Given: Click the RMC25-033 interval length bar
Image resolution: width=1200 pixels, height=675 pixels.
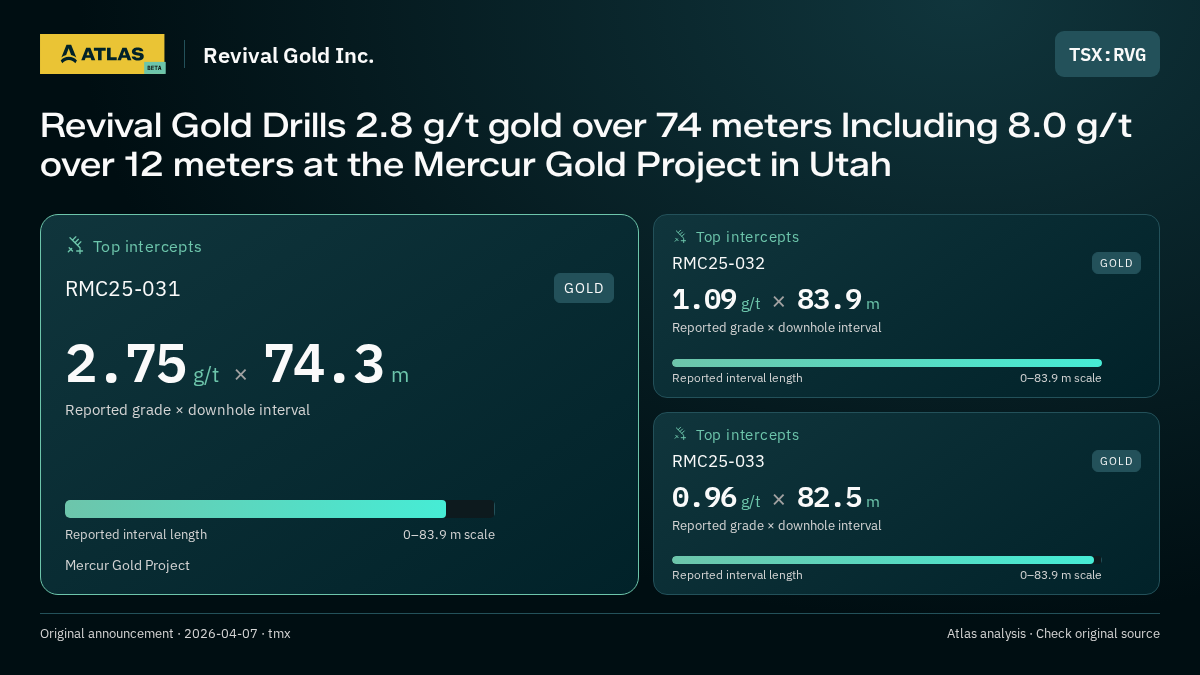Looking at the screenshot, I should click(887, 560).
